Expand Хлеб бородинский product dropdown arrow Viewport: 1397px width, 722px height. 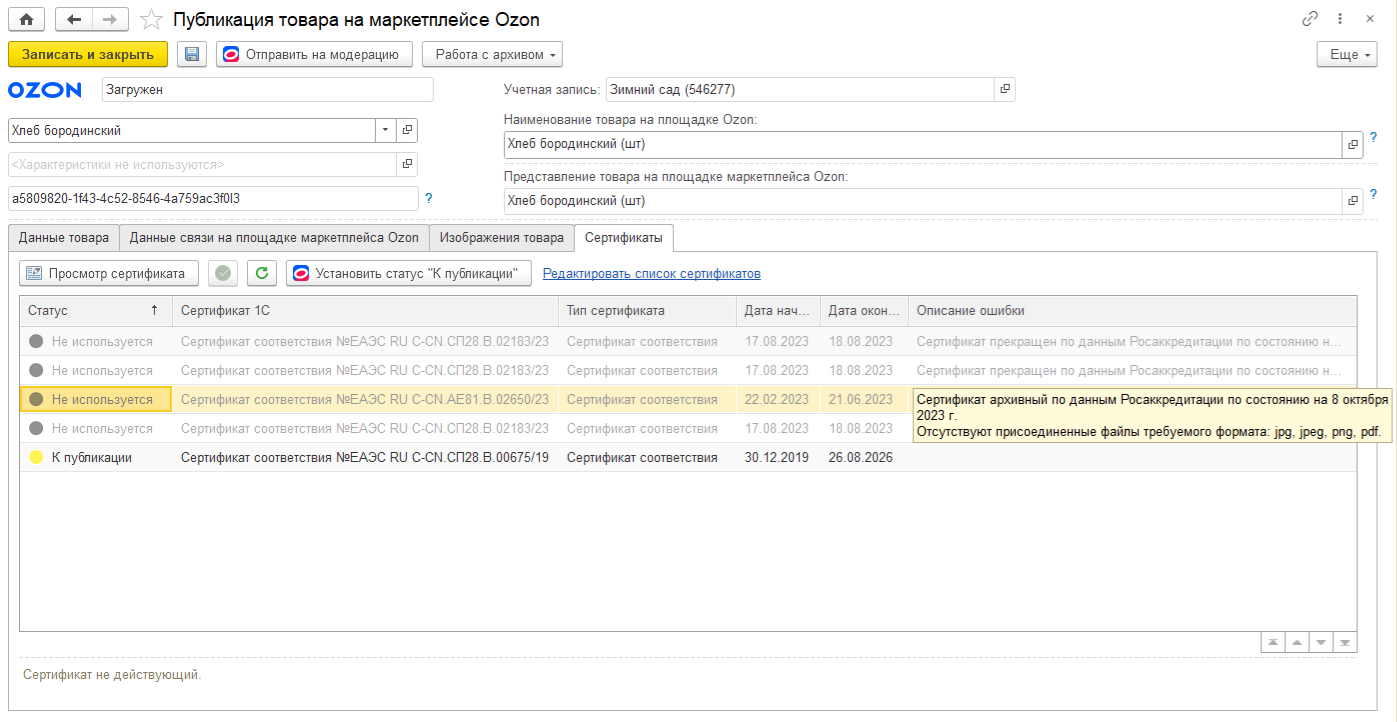pyautogui.click(x=385, y=130)
